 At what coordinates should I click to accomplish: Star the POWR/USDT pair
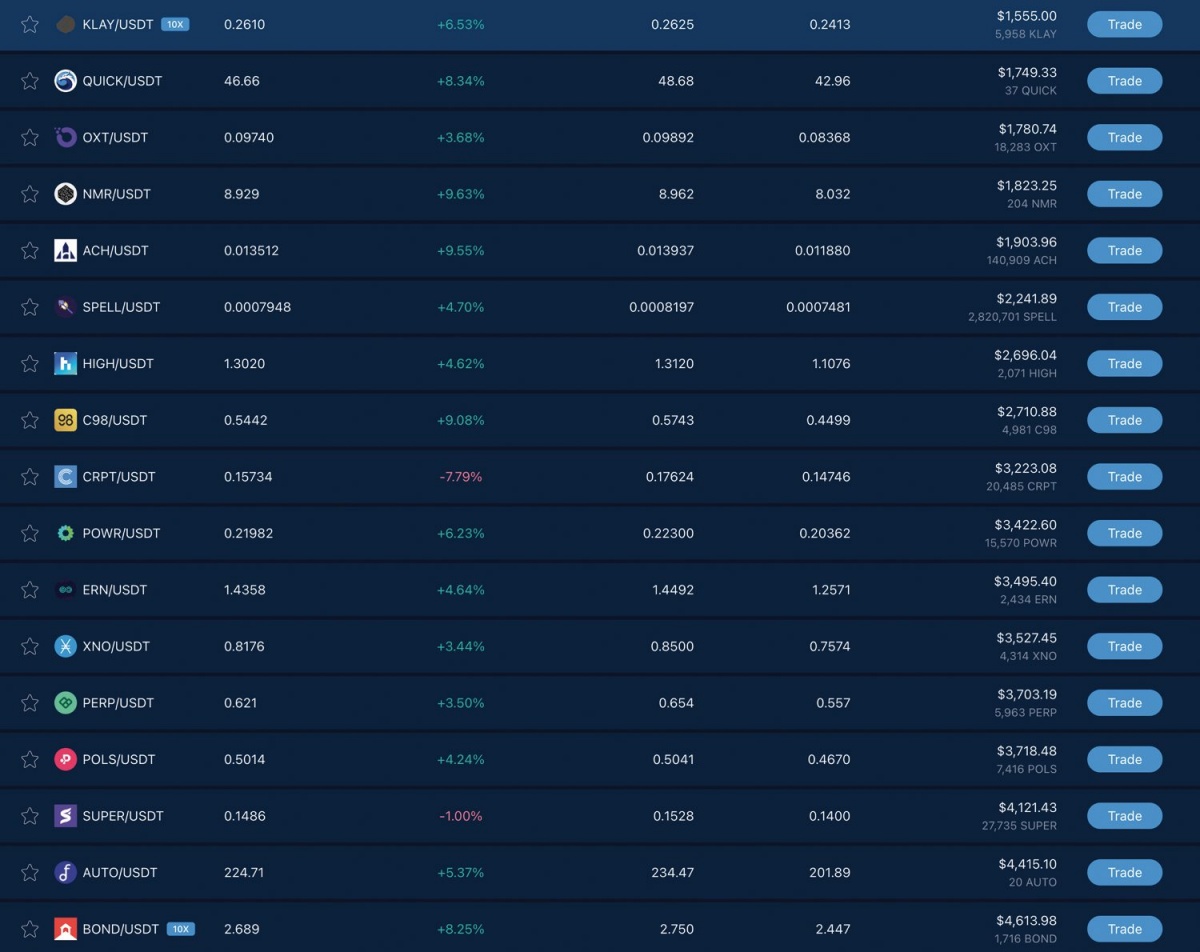click(x=30, y=533)
